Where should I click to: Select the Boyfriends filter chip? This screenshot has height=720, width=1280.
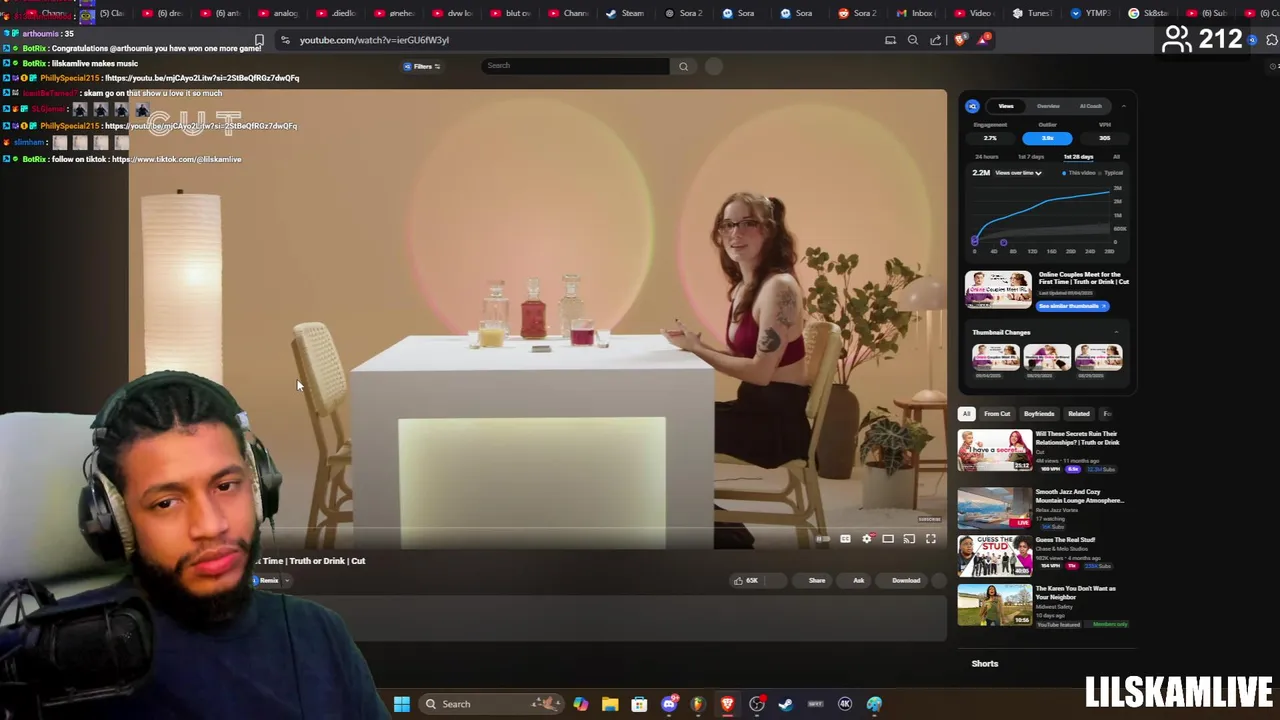(1039, 414)
